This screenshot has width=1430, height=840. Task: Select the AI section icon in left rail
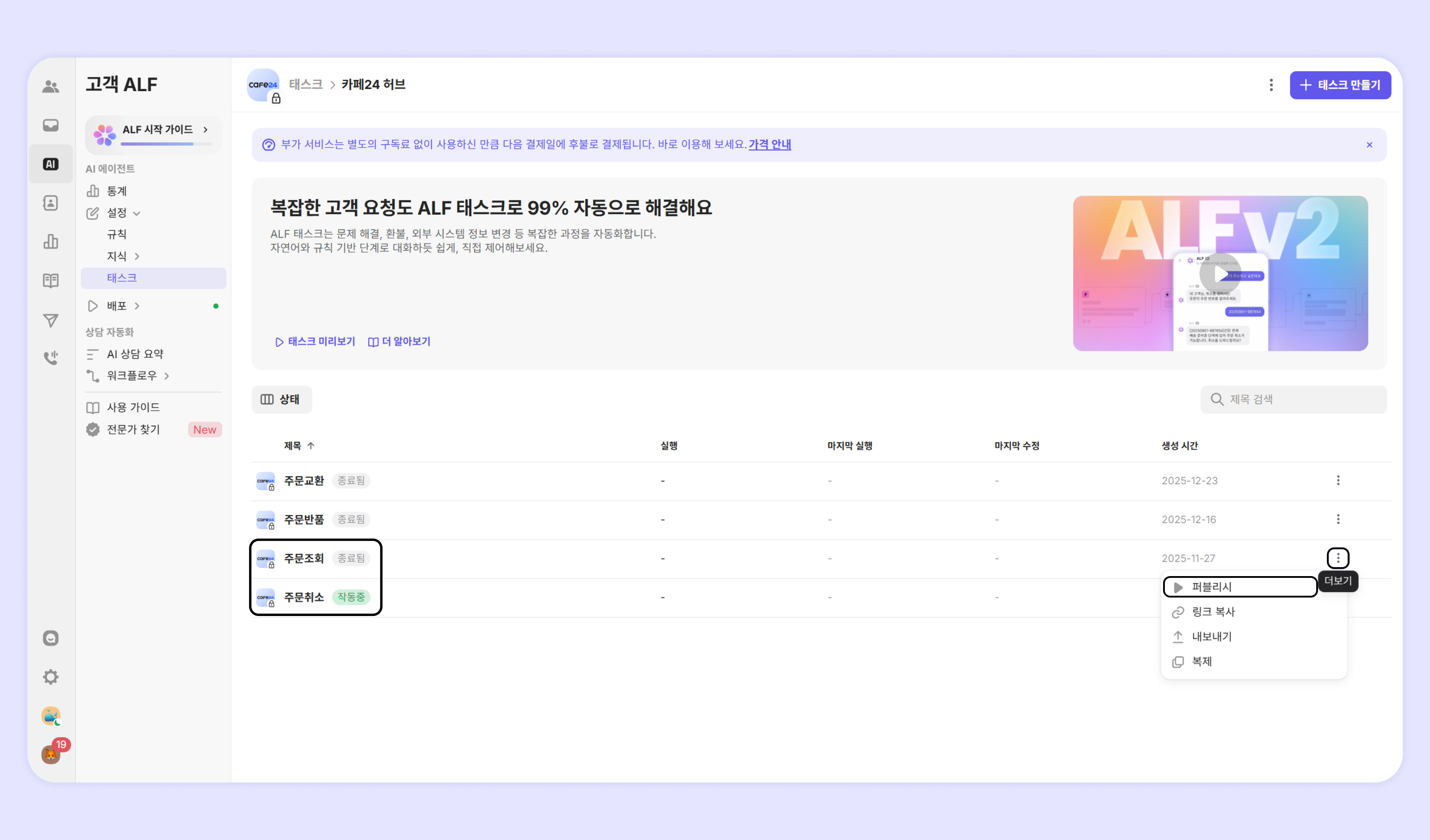pyautogui.click(x=51, y=164)
